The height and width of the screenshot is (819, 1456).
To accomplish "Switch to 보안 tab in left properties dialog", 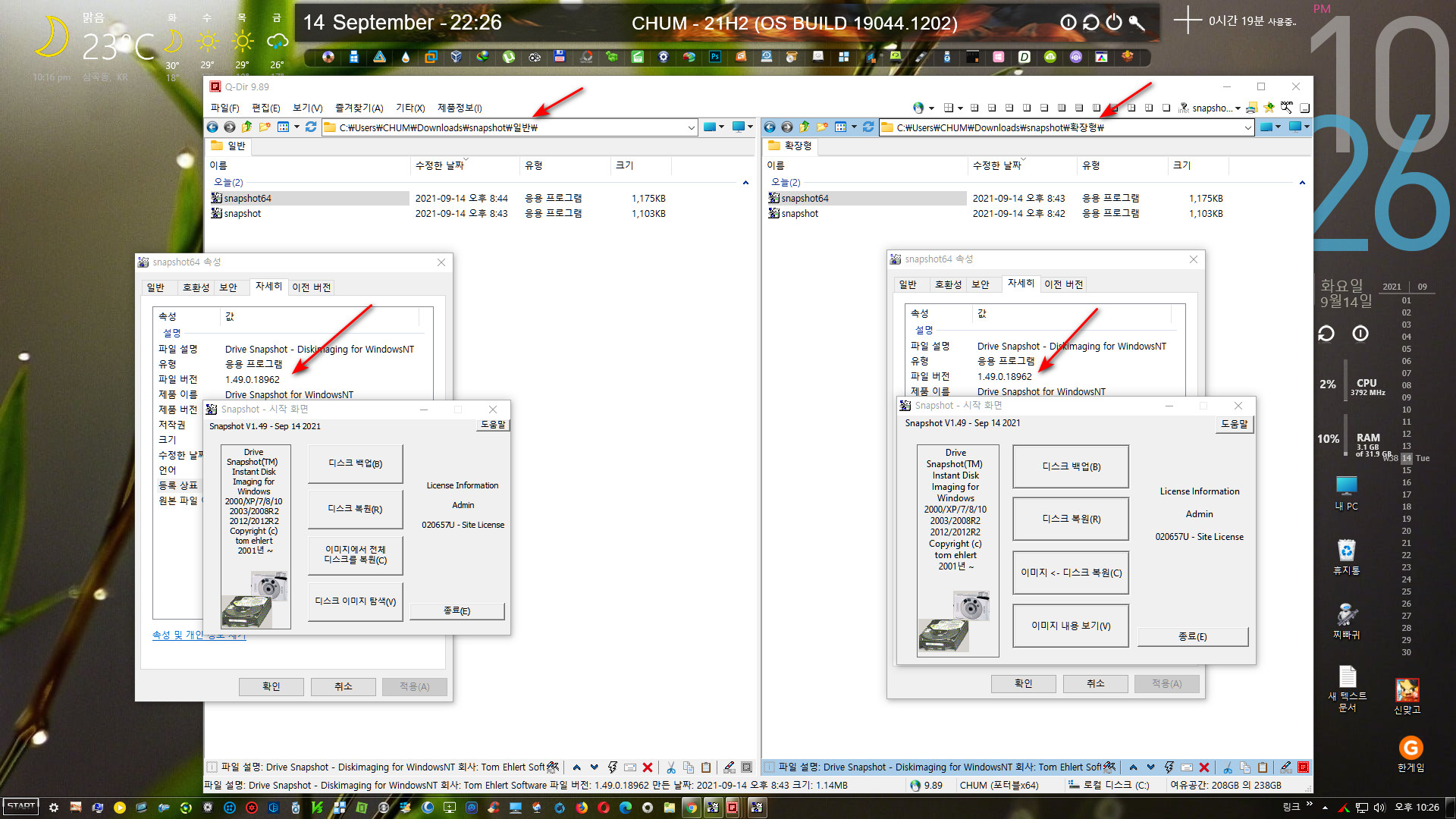I will pyautogui.click(x=228, y=287).
